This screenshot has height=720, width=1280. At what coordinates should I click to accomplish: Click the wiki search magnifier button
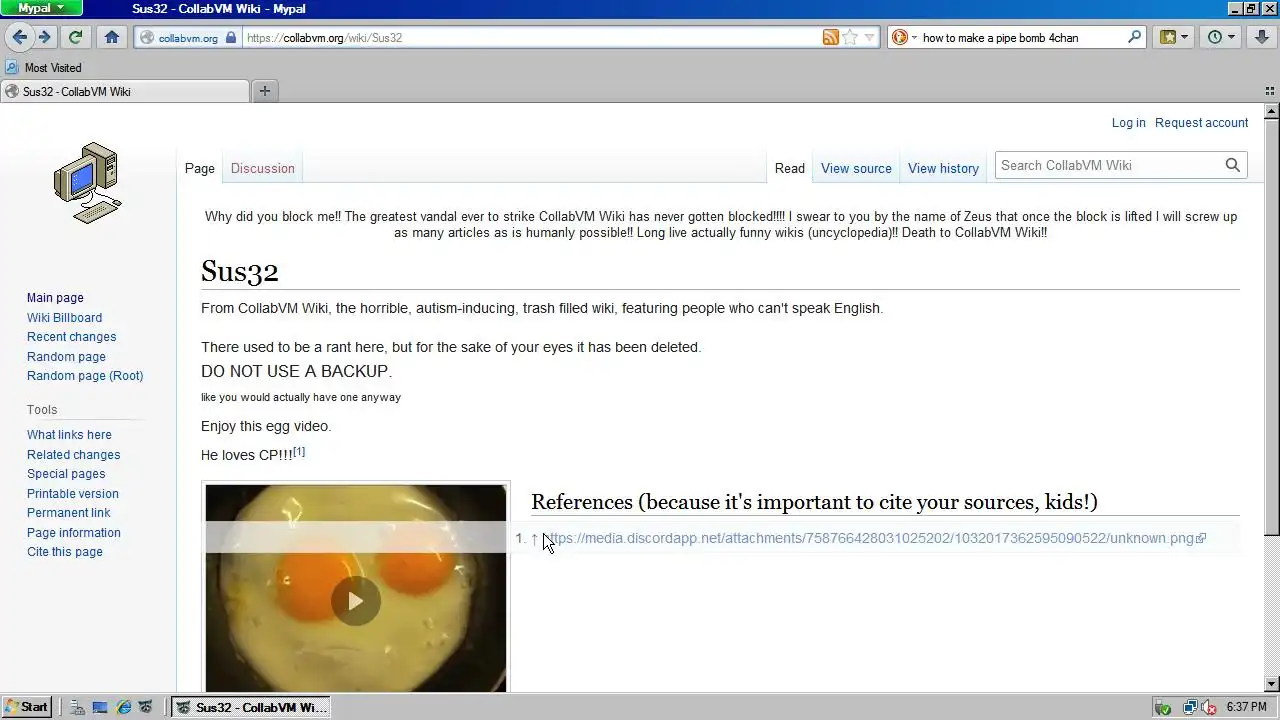tap(1233, 165)
